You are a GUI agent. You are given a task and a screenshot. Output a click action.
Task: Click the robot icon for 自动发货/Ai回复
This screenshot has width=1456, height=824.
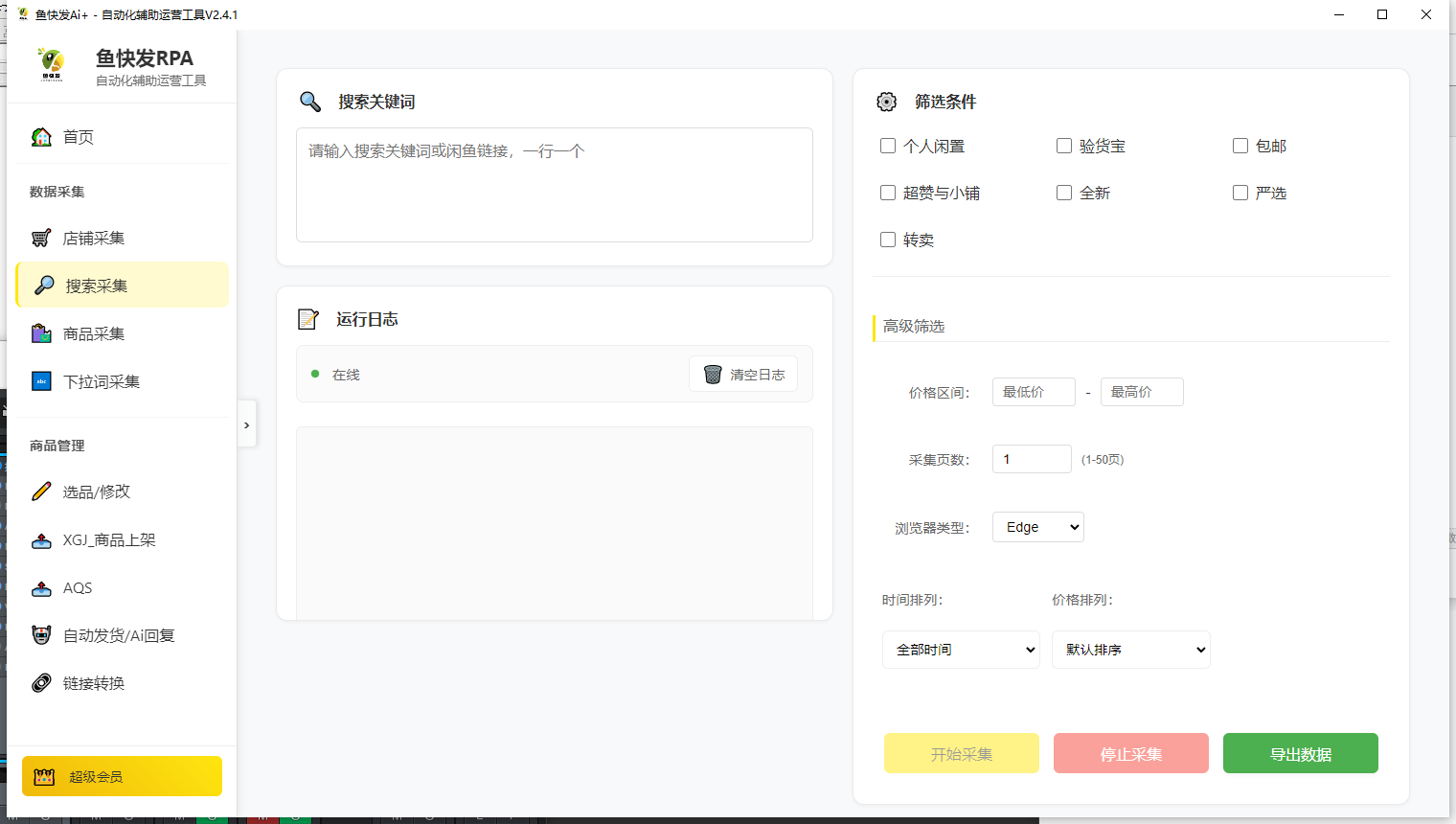click(41, 635)
